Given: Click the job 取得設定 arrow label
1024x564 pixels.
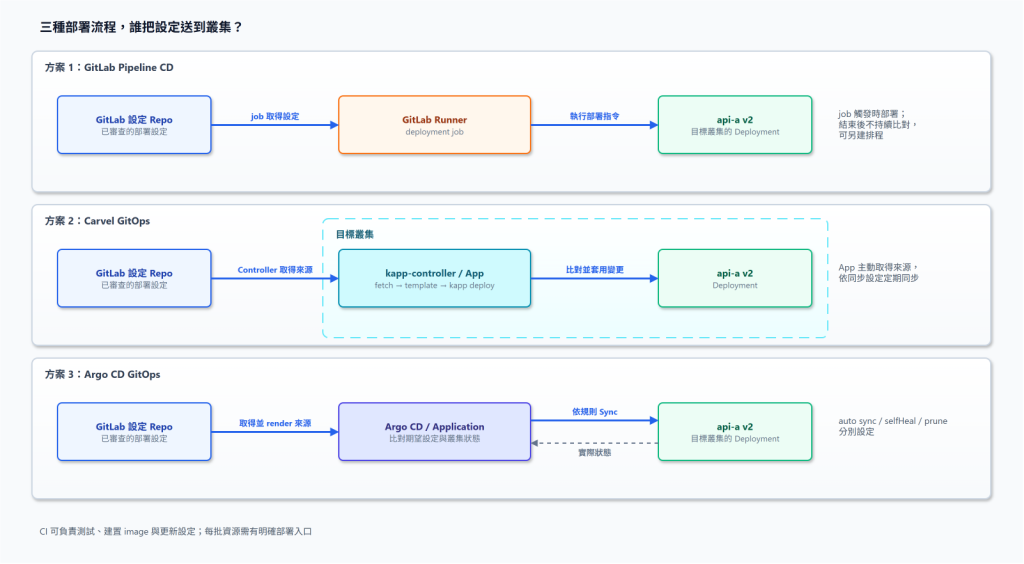Looking at the screenshot, I should click(x=275, y=116).
